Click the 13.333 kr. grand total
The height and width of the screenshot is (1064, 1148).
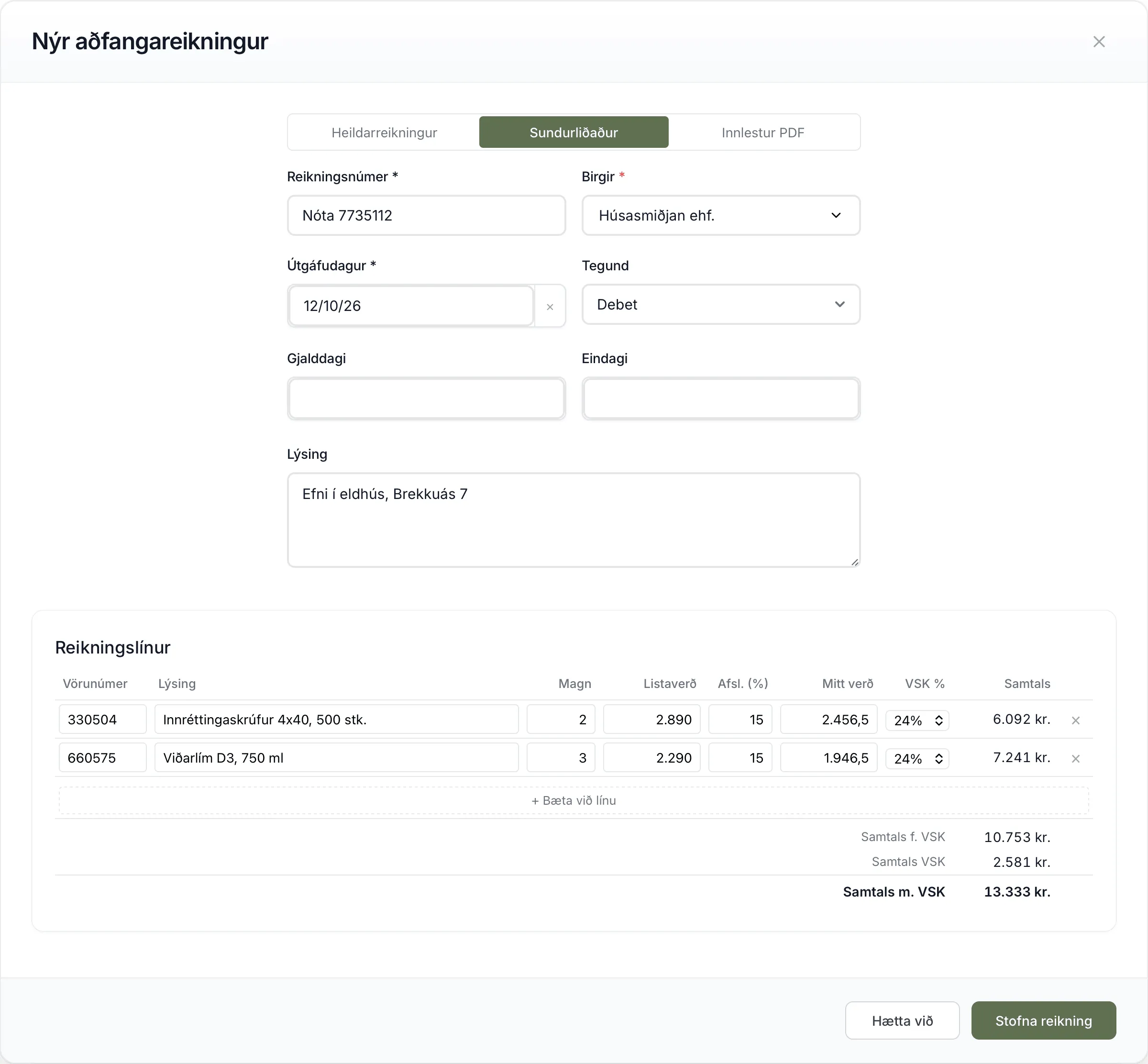point(1017,892)
